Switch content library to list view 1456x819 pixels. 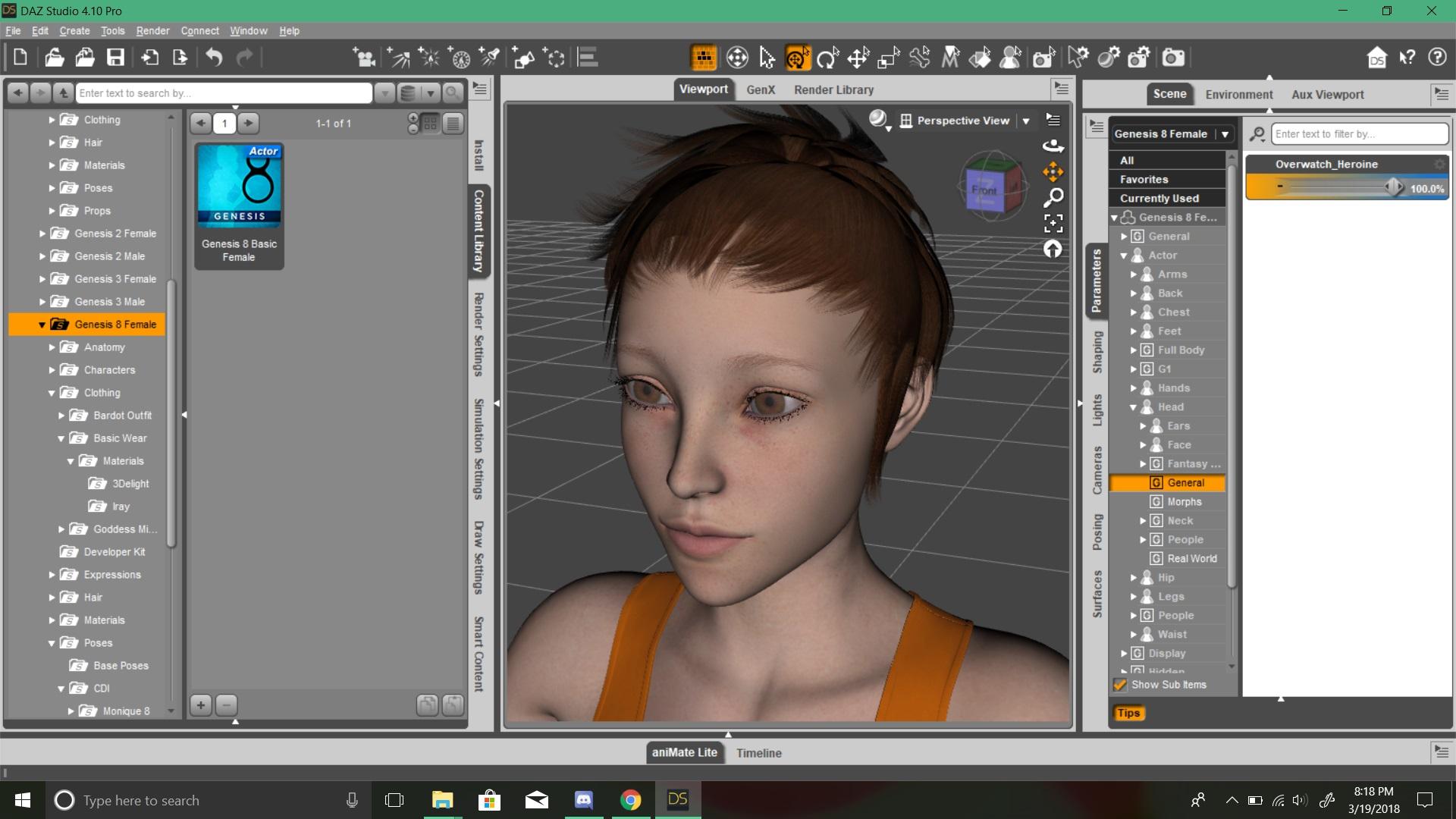pos(453,124)
